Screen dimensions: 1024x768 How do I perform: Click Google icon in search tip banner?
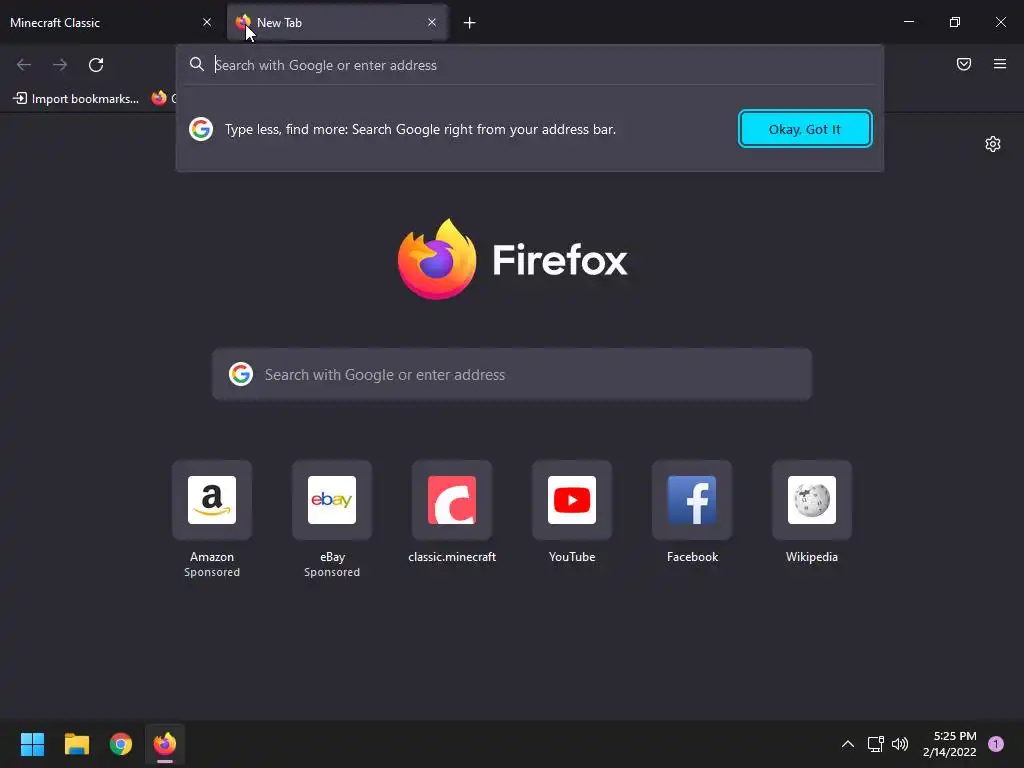tap(201, 129)
